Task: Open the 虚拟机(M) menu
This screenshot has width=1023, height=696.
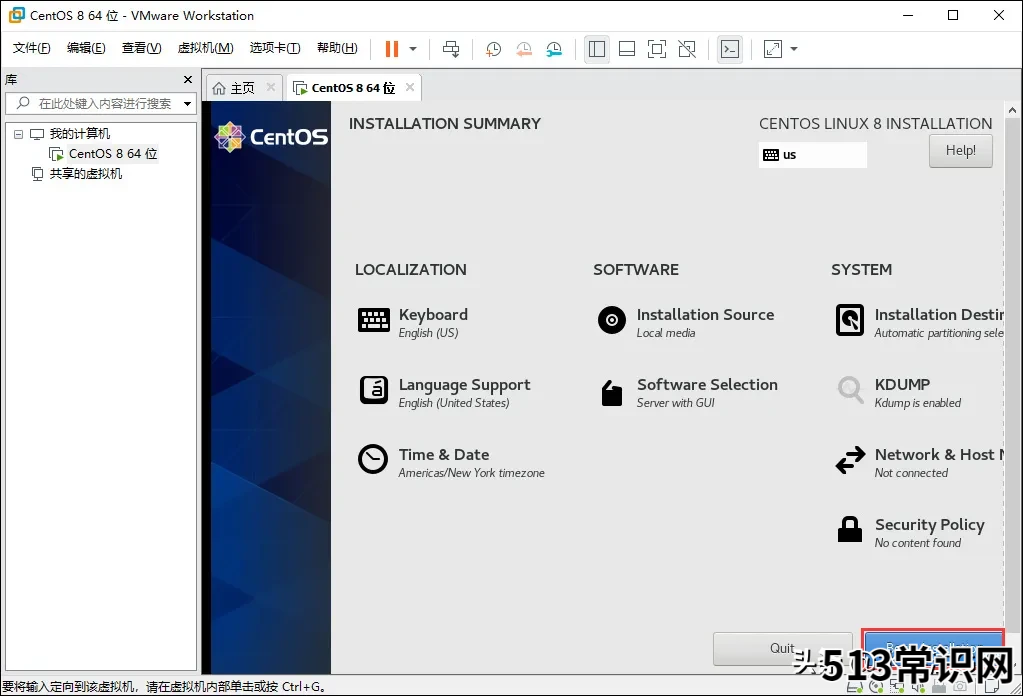Action: point(206,48)
